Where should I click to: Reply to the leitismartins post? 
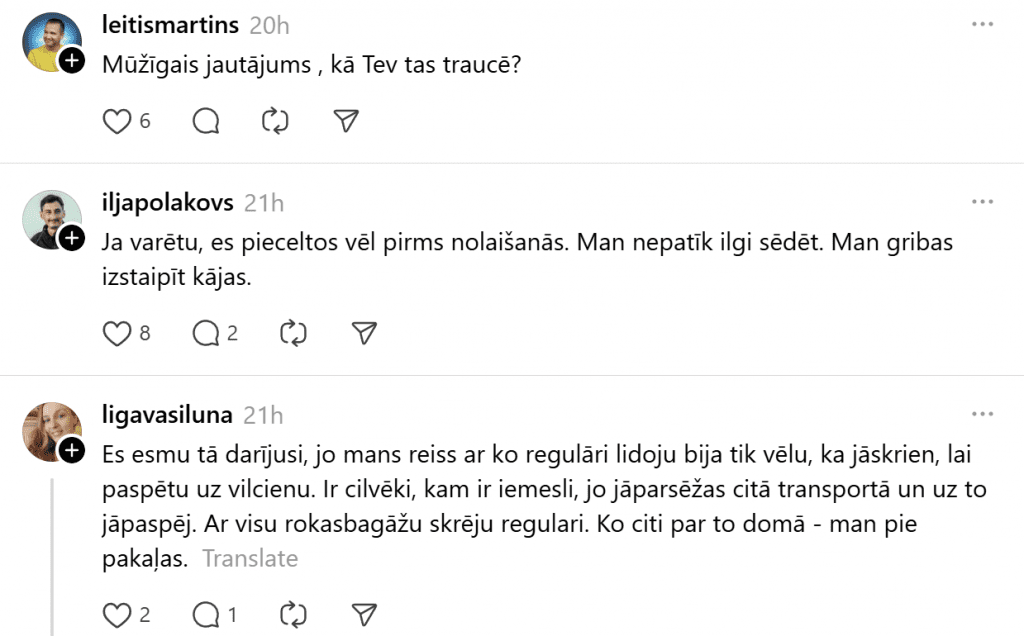[206, 121]
